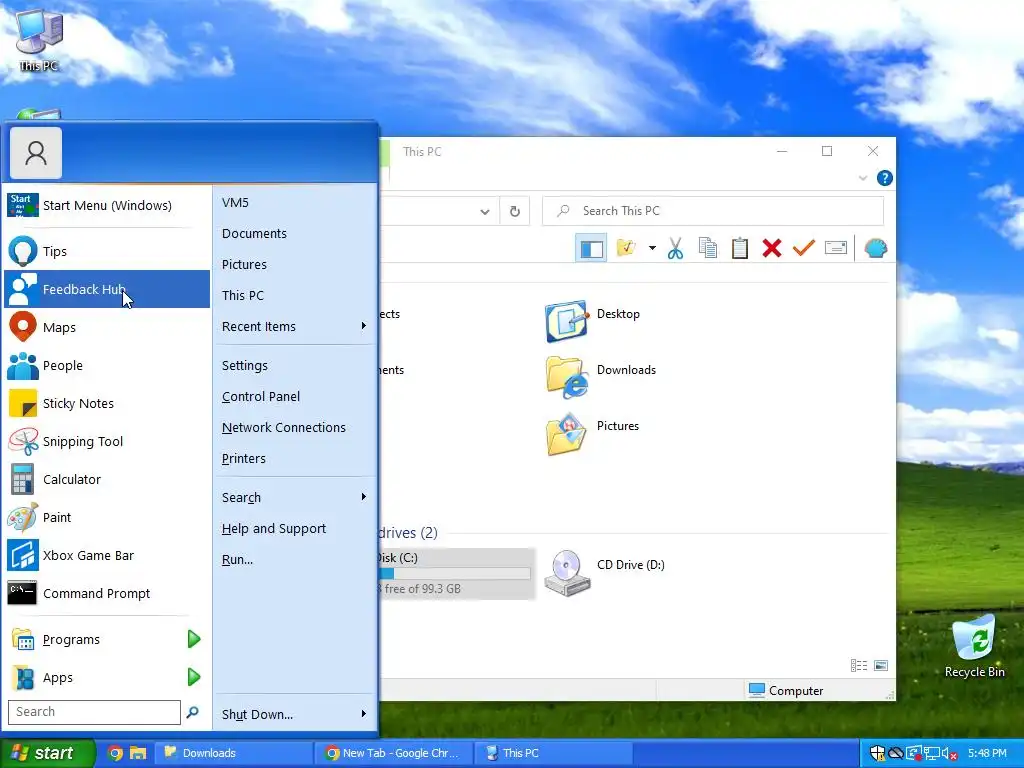Click the user account picture
Image resolution: width=1024 pixels, height=768 pixels.
tap(36, 153)
